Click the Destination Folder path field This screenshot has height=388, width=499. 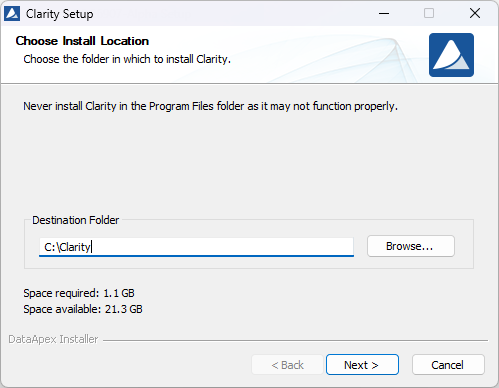(196, 247)
